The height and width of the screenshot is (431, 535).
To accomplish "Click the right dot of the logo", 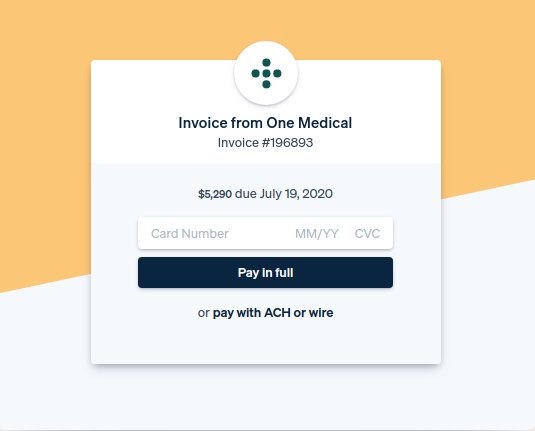I will (x=277, y=73).
